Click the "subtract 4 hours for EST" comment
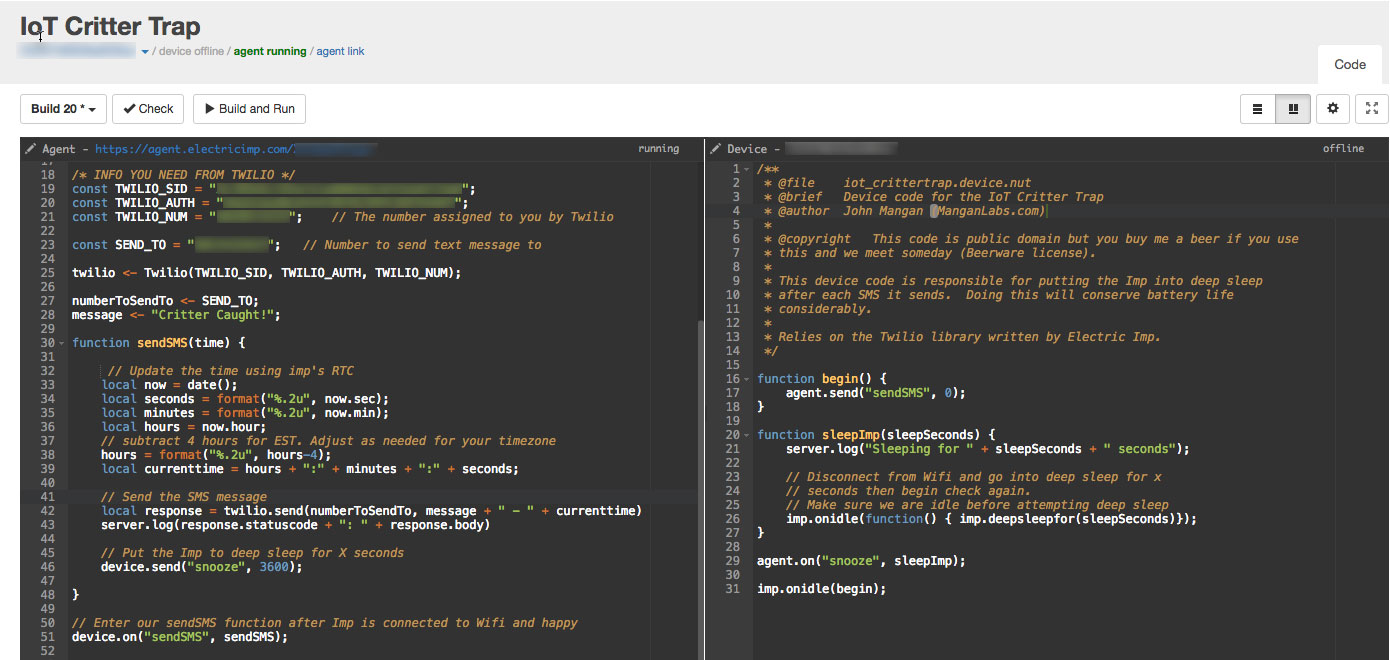Viewport: 1390px width, 660px height. pos(328,441)
